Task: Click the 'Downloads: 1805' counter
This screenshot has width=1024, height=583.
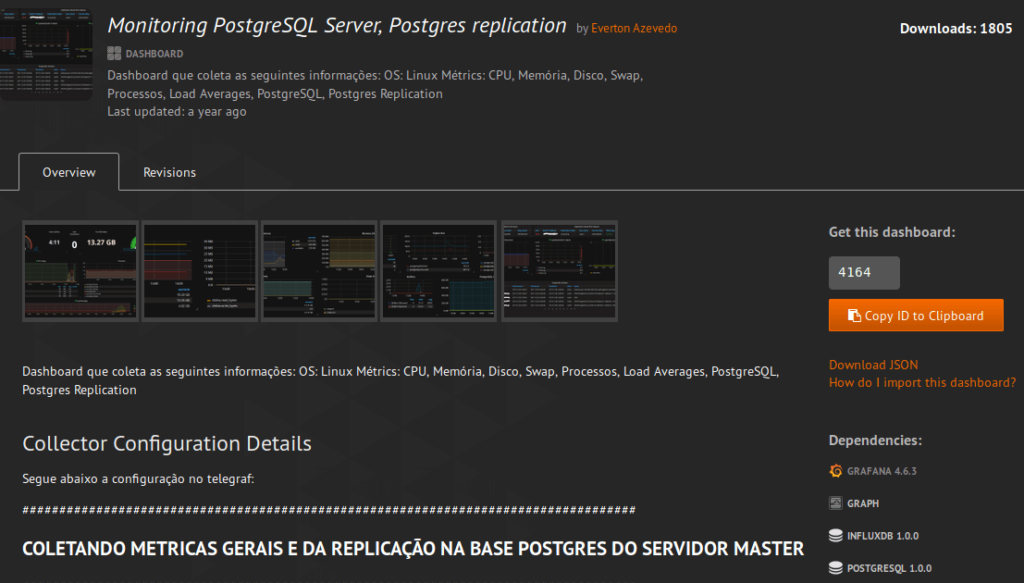Action: tap(955, 28)
